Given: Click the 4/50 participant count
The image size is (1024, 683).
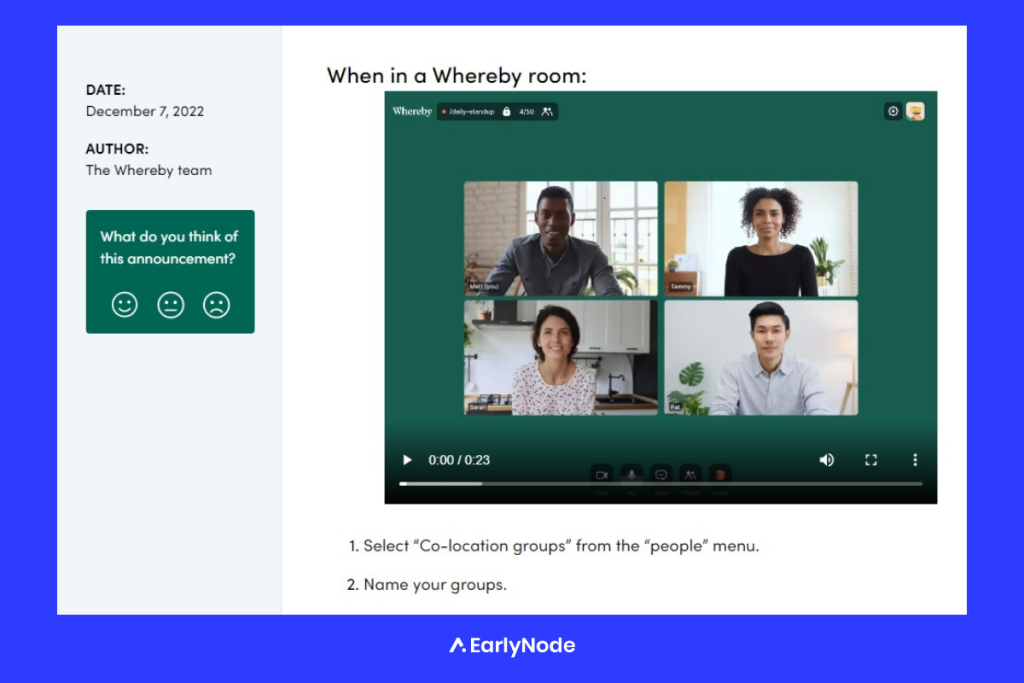Looking at the screenshot, I should pos(526,112).
